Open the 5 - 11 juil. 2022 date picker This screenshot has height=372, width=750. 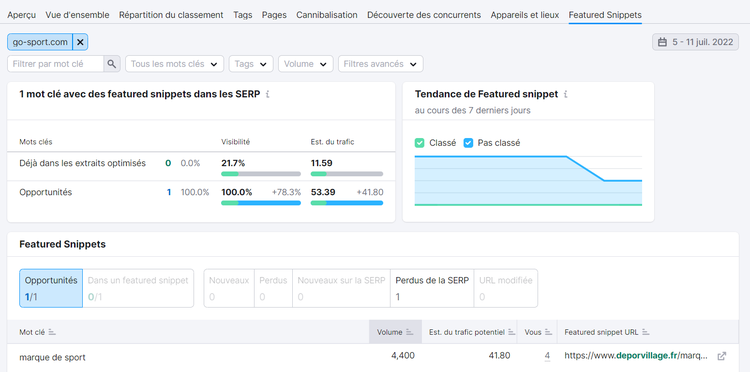(695, 42)
